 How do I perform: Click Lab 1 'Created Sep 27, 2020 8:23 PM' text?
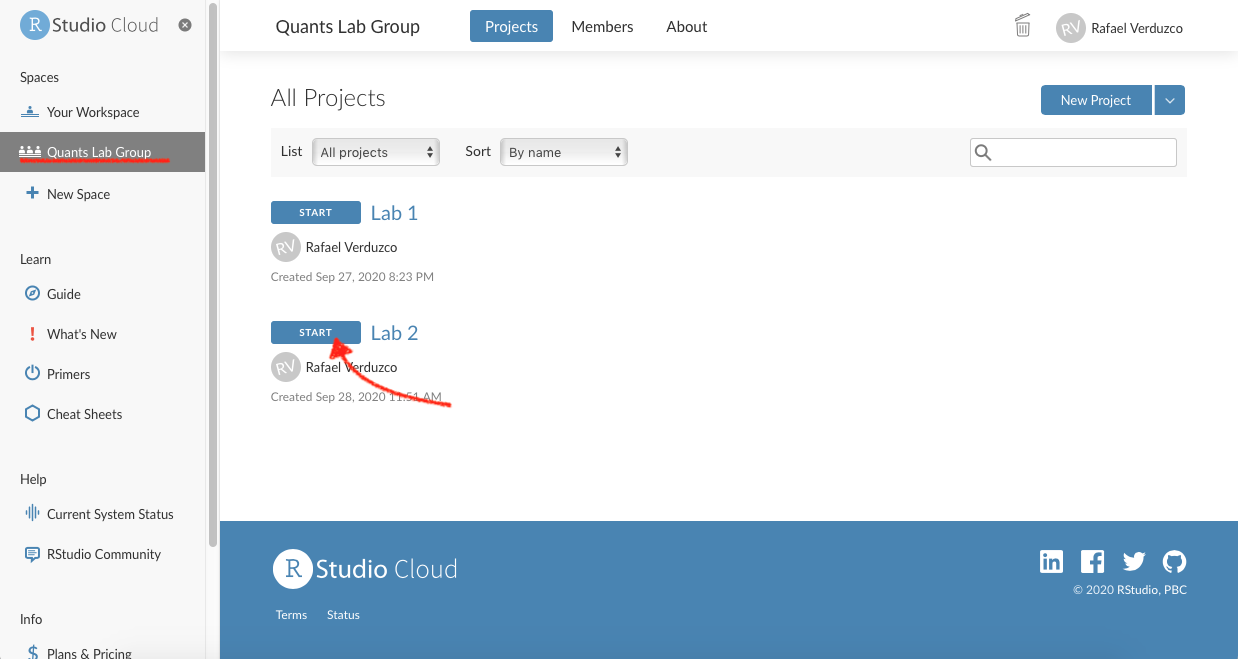point(352,277)
